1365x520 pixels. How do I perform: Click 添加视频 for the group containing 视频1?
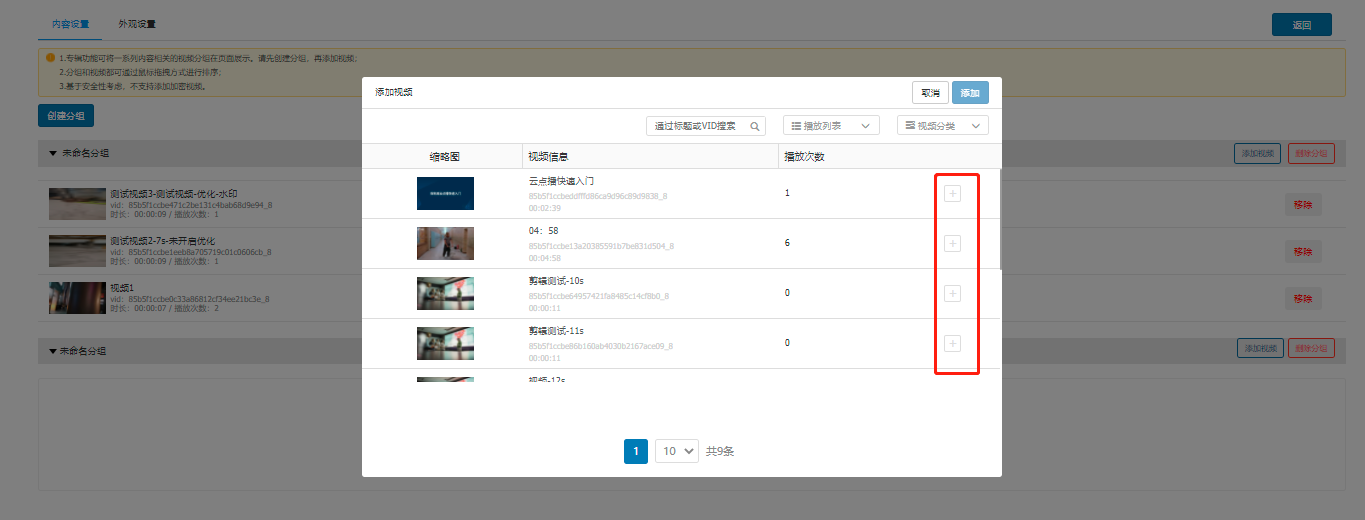(1257, 154)
